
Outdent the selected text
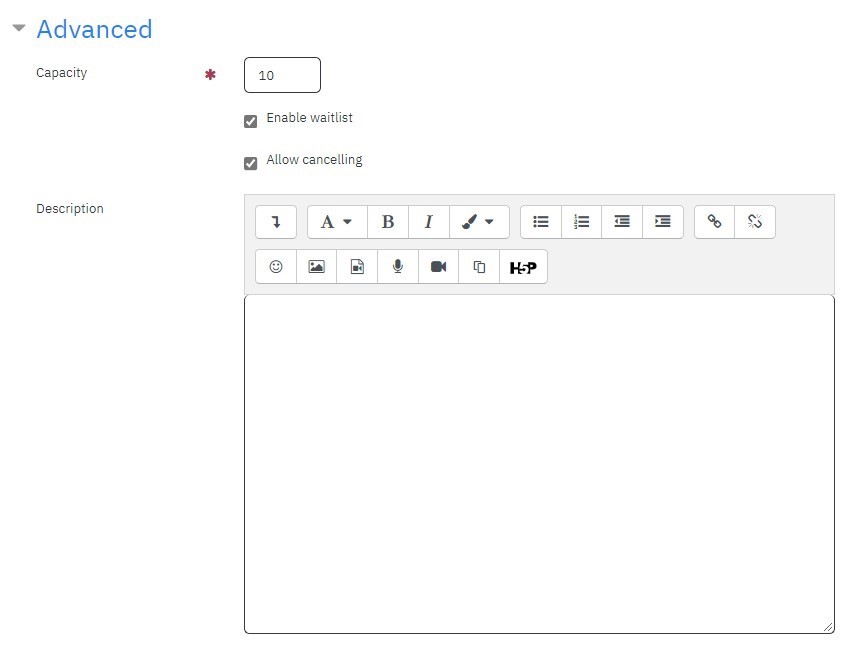point(622,222)
